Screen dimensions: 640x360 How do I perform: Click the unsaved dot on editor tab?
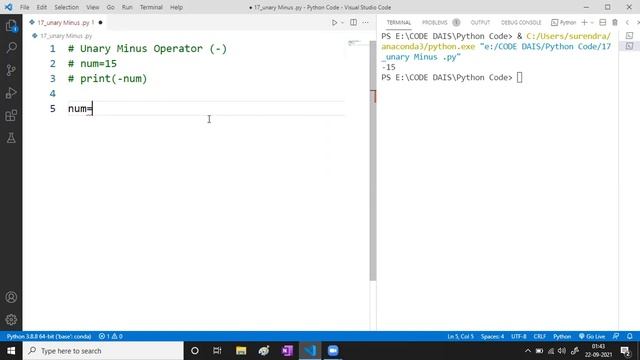[x=100, y=22]
